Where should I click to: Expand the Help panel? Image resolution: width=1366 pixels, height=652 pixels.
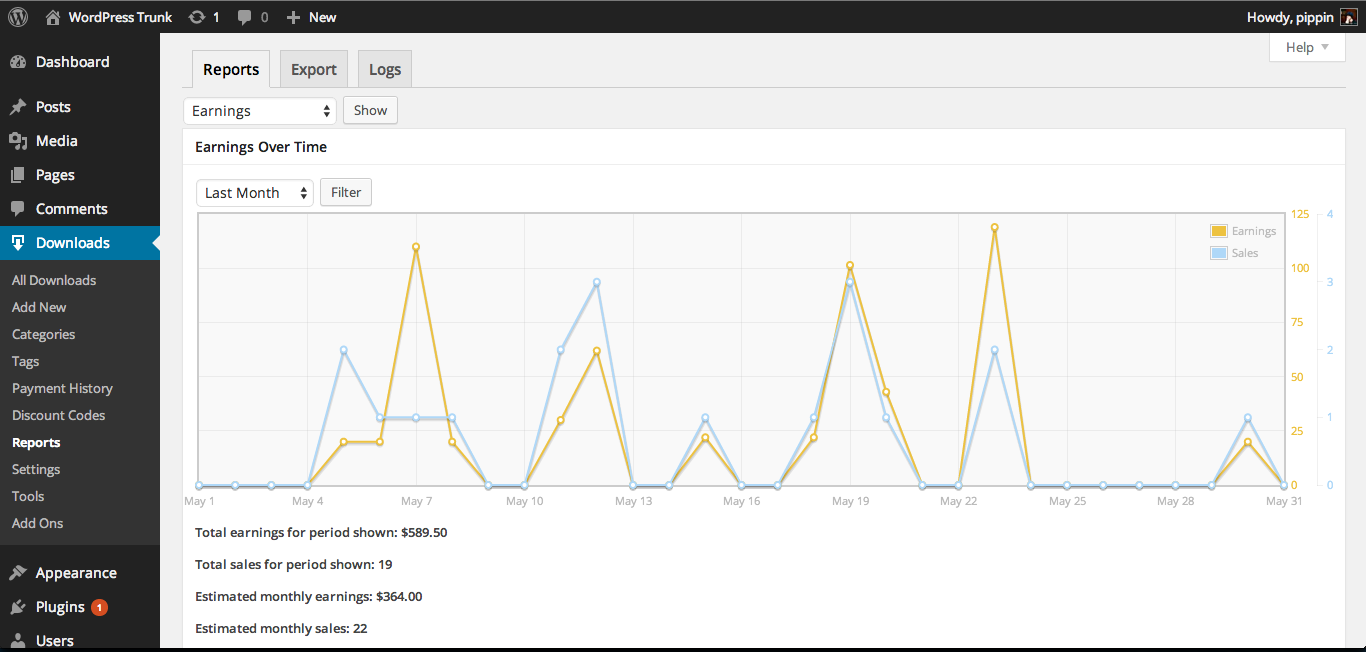click(x=1307, y=47)
